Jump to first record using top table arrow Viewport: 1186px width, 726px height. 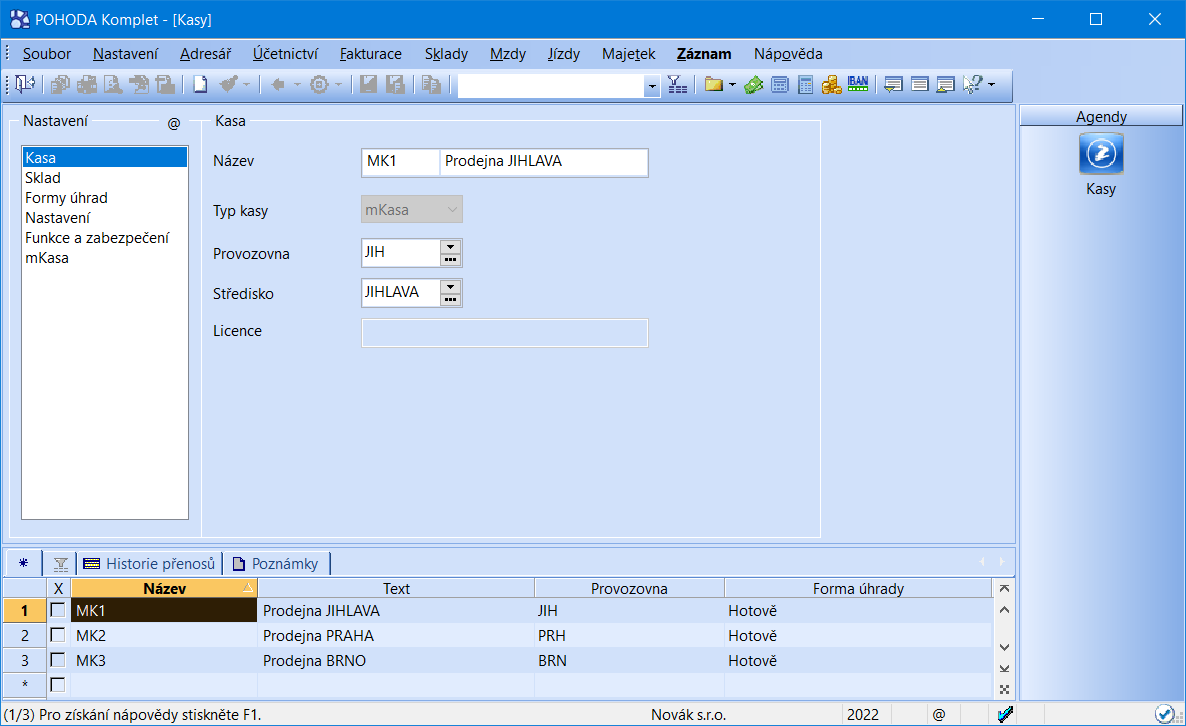point(1004,588)
